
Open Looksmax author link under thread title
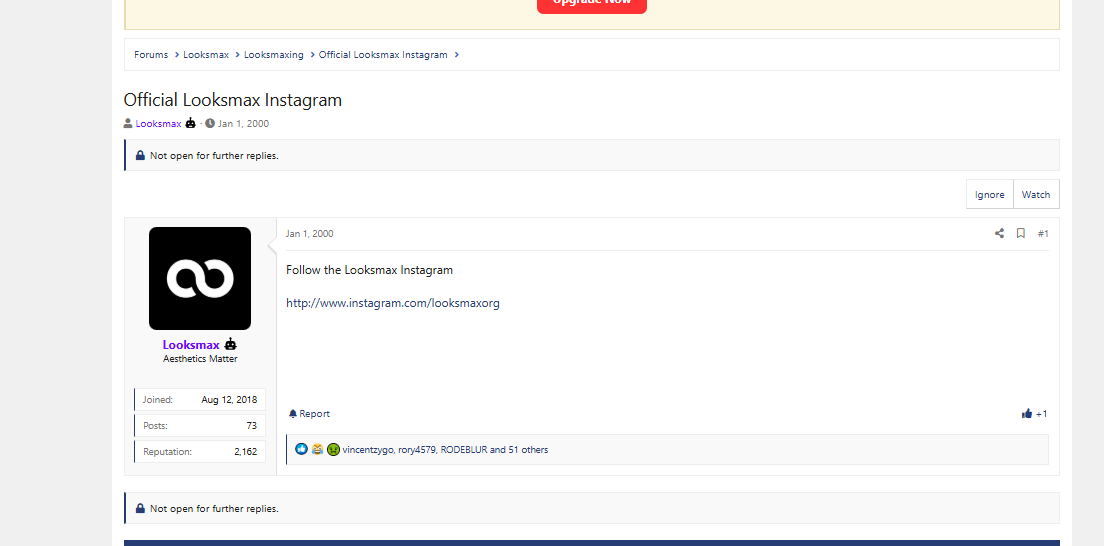coord(158,123)
